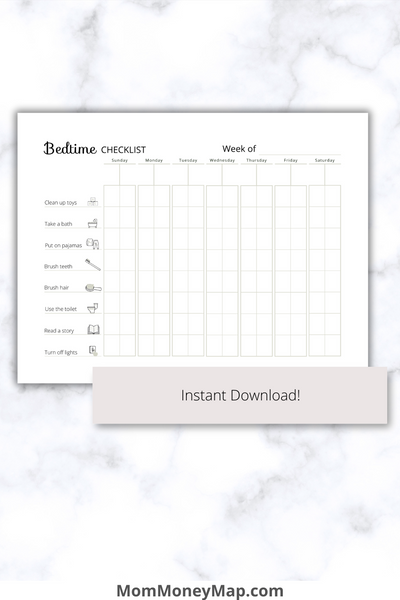Select the Saturday column header

pyautogui.click(x=325, y=160)
